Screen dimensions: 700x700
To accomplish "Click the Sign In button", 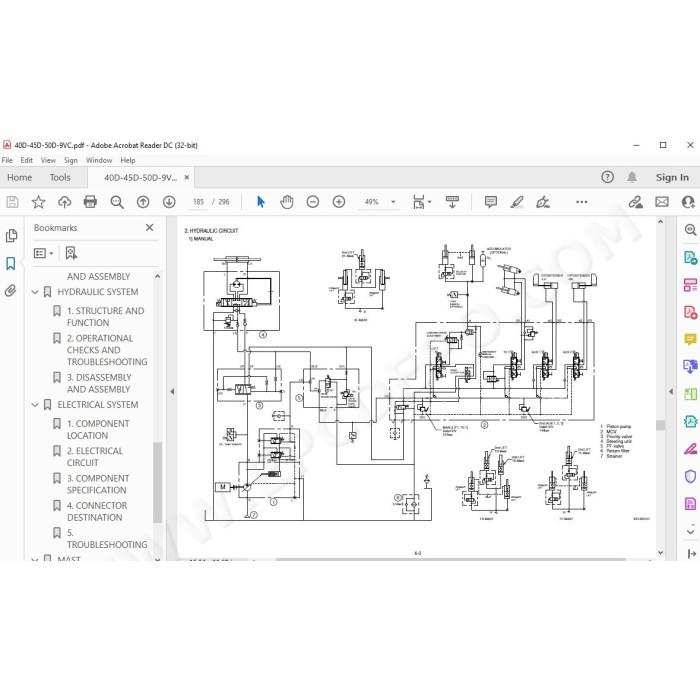I will click(672, 177).
